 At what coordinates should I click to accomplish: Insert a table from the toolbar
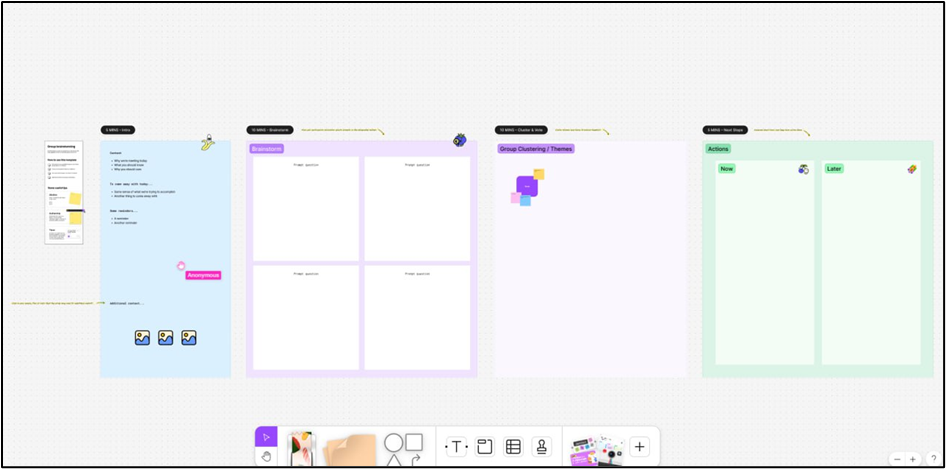tap(513, 447)
